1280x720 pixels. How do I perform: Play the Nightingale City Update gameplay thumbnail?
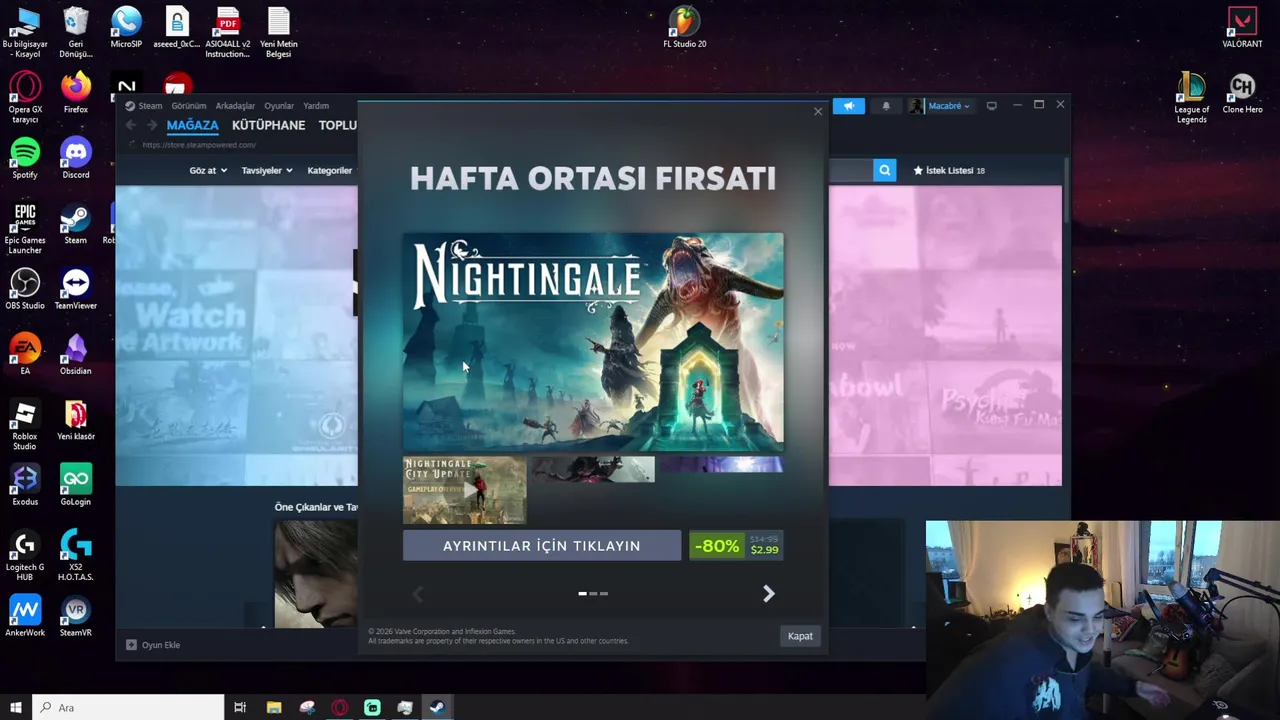(464, 490)
